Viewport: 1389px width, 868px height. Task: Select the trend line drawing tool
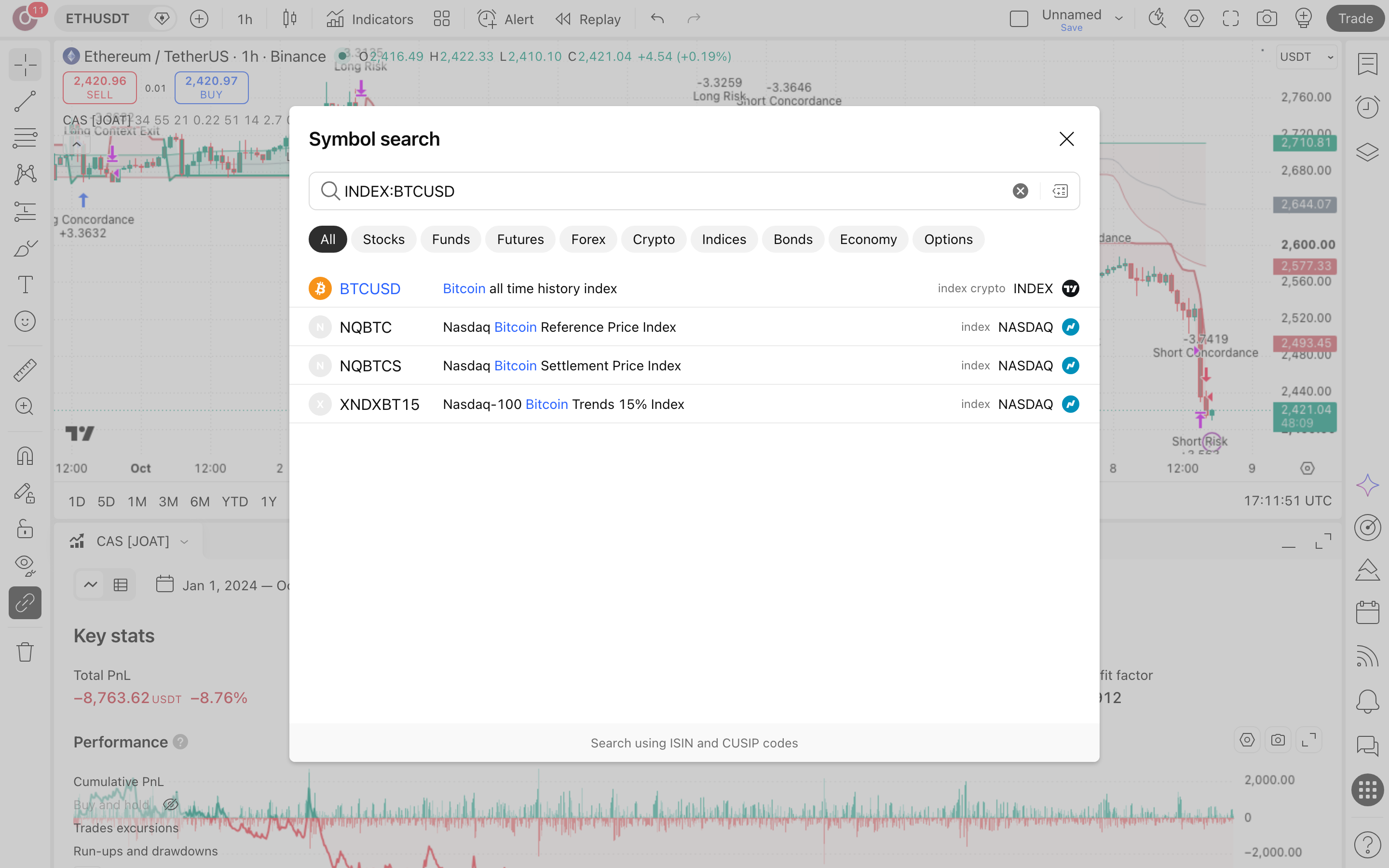[25, 101]
